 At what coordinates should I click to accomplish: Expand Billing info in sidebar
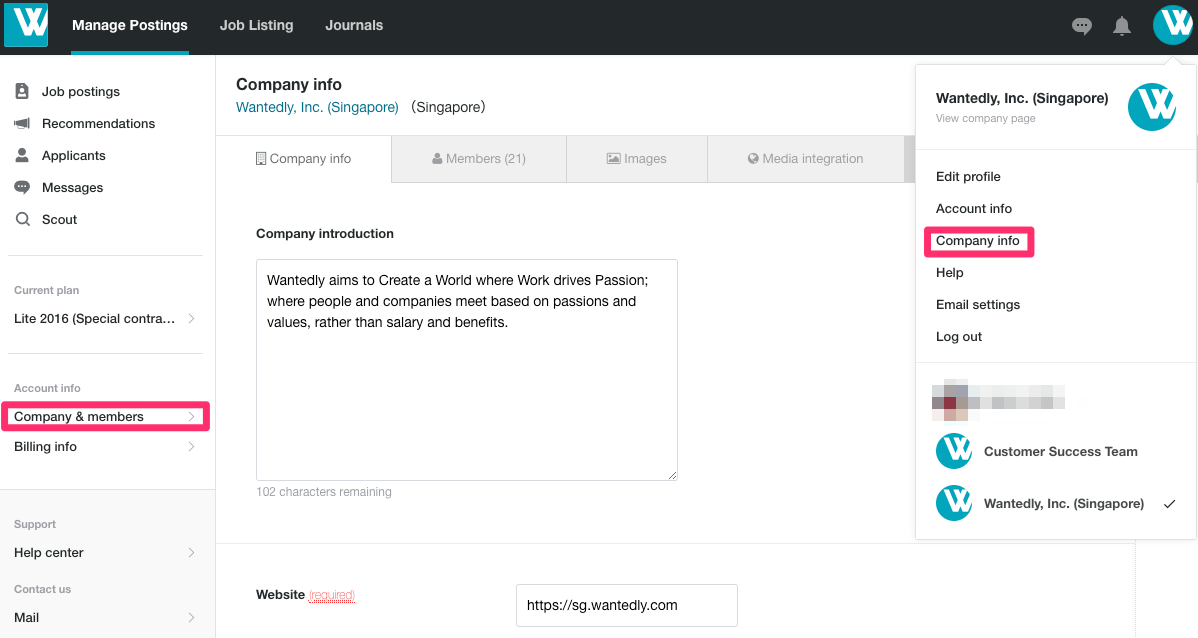pos(105,446)
